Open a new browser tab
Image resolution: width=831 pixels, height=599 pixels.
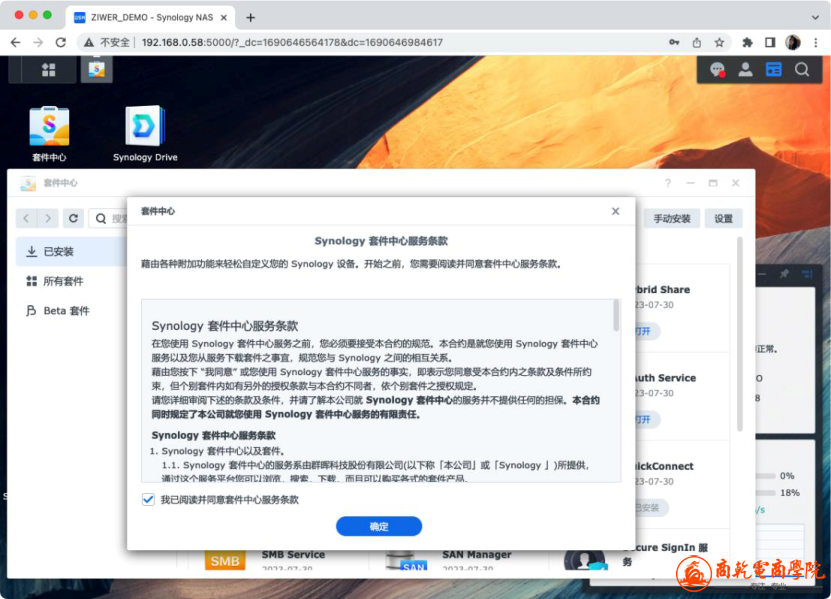250,17
